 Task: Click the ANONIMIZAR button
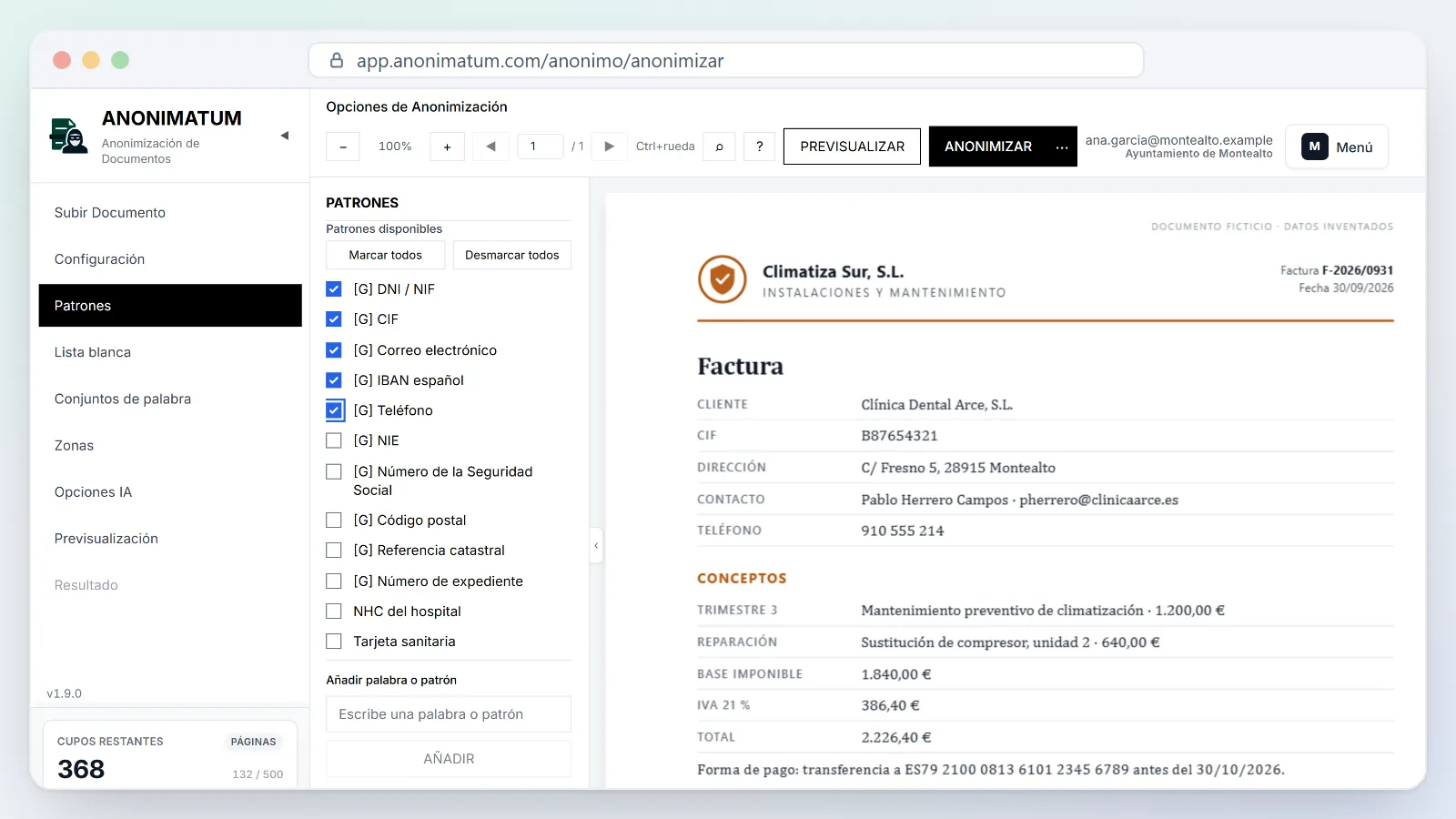click(988, 147)
